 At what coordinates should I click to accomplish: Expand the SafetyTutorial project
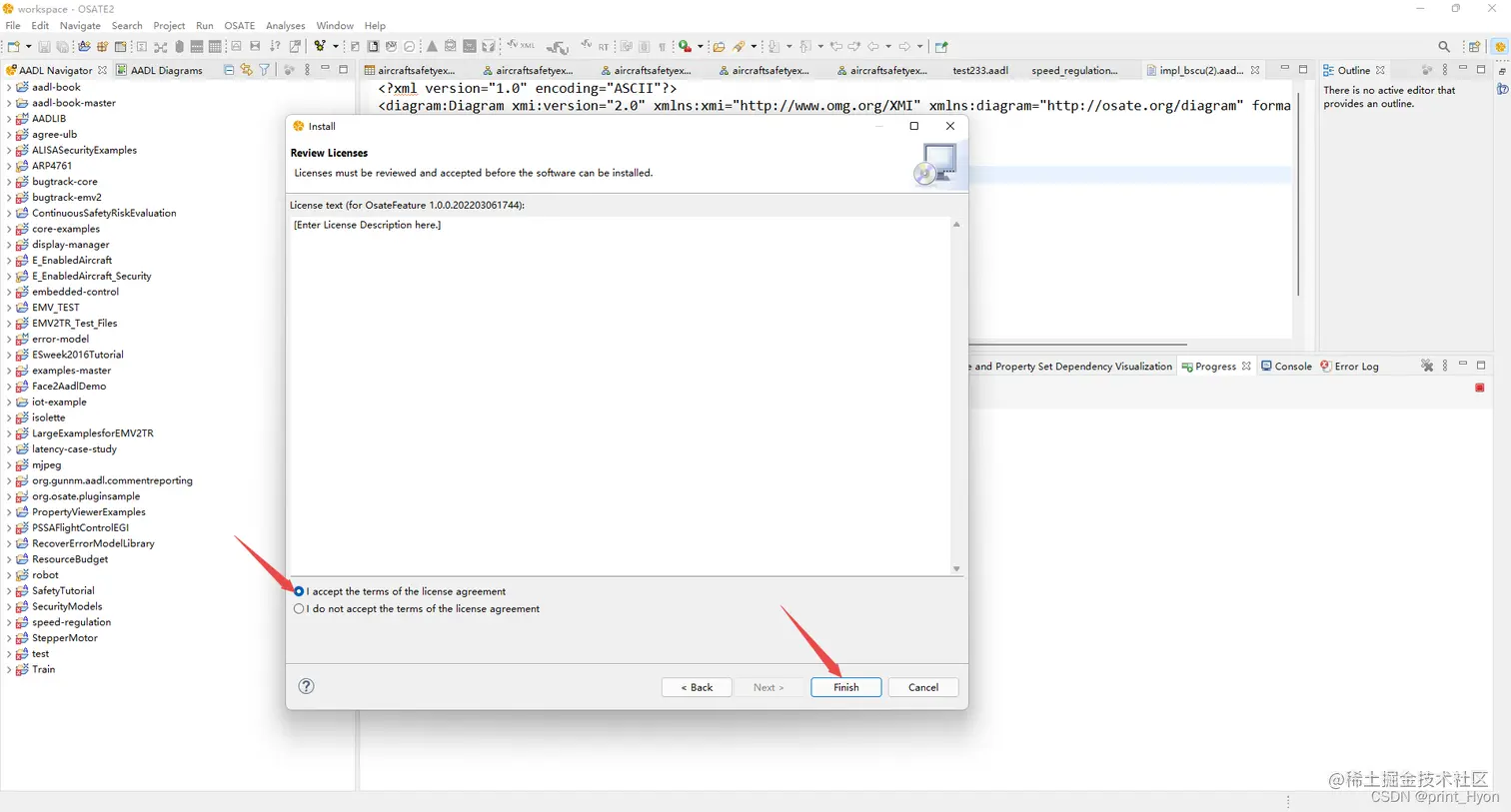[9, 590]
